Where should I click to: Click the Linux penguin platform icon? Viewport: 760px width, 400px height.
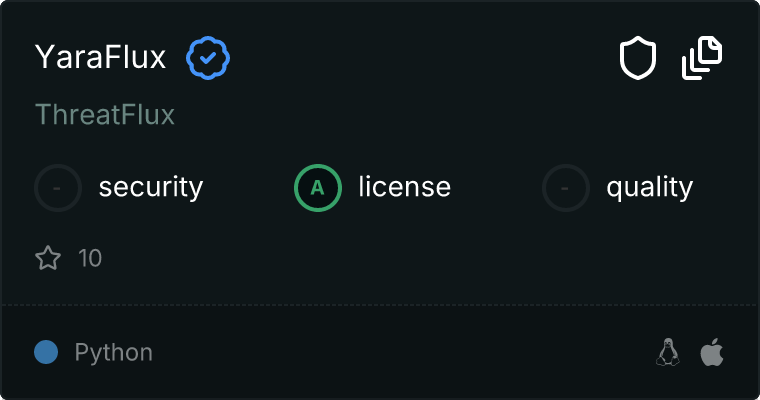pos(667,352)
